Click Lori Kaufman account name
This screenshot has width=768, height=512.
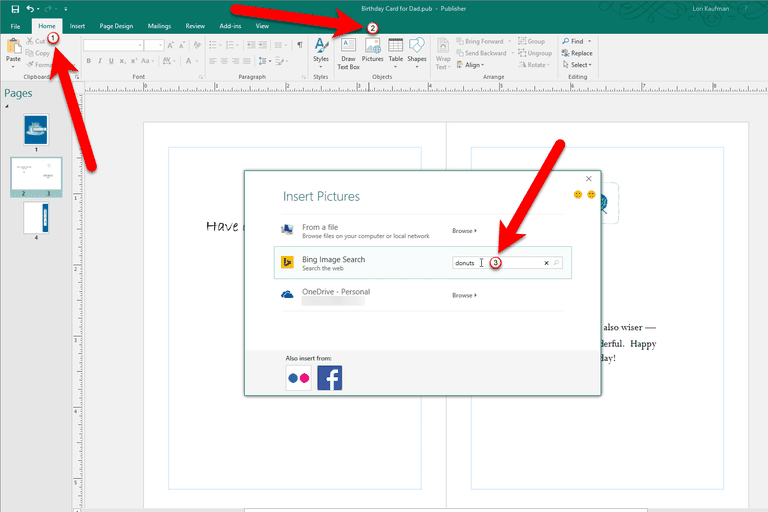pyautogui.click(x=711, y=9)
